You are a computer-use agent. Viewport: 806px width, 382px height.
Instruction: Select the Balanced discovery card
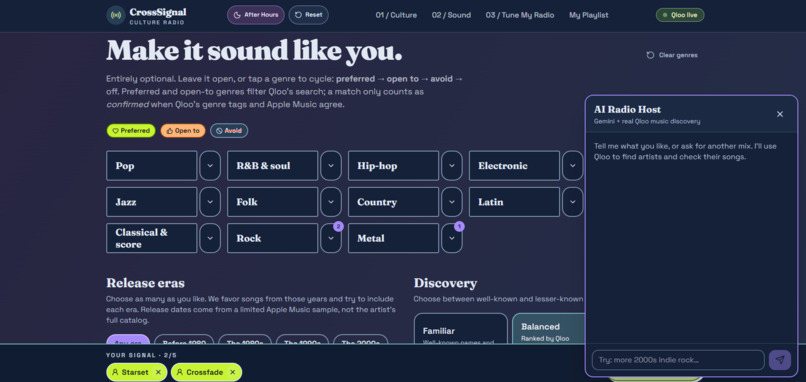[x=548, y=329]
